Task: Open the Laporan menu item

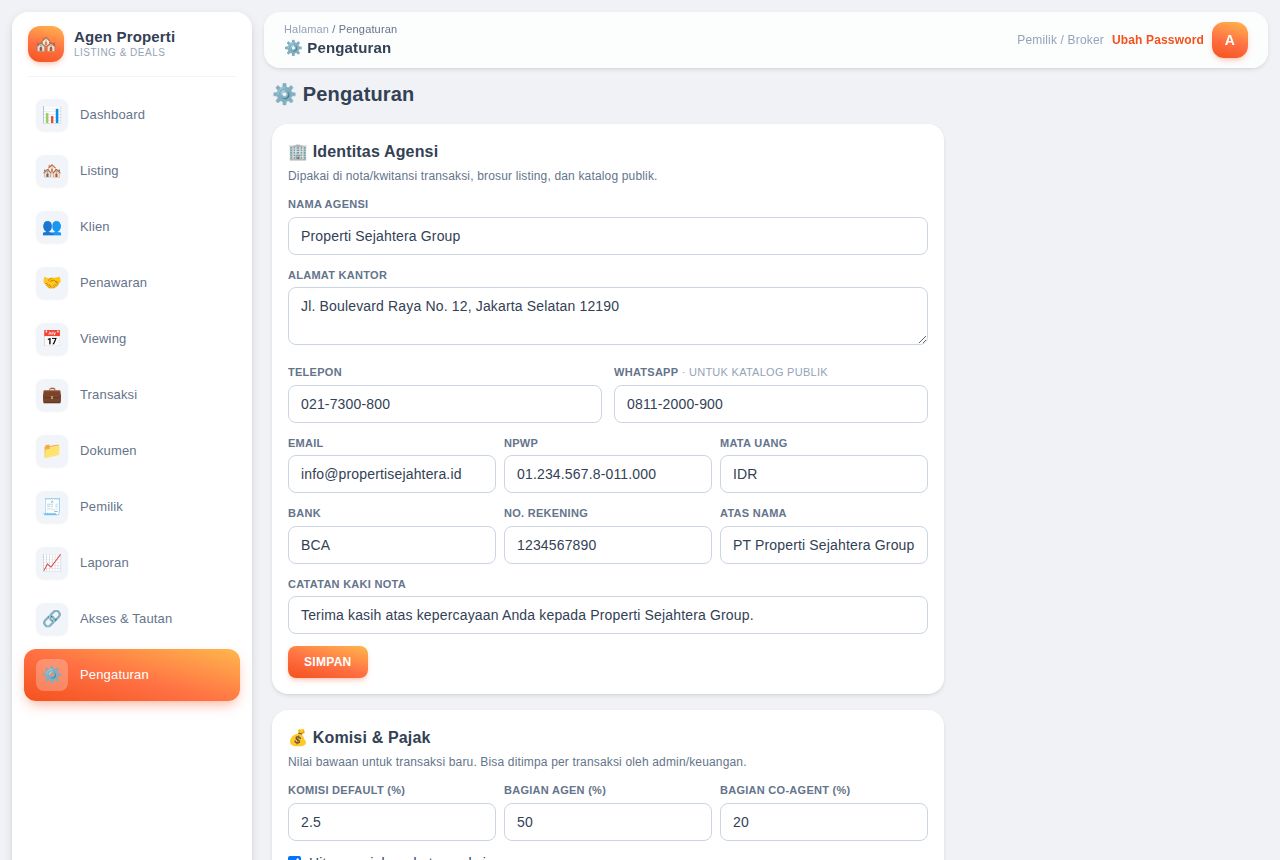Action: coord(132,563)
